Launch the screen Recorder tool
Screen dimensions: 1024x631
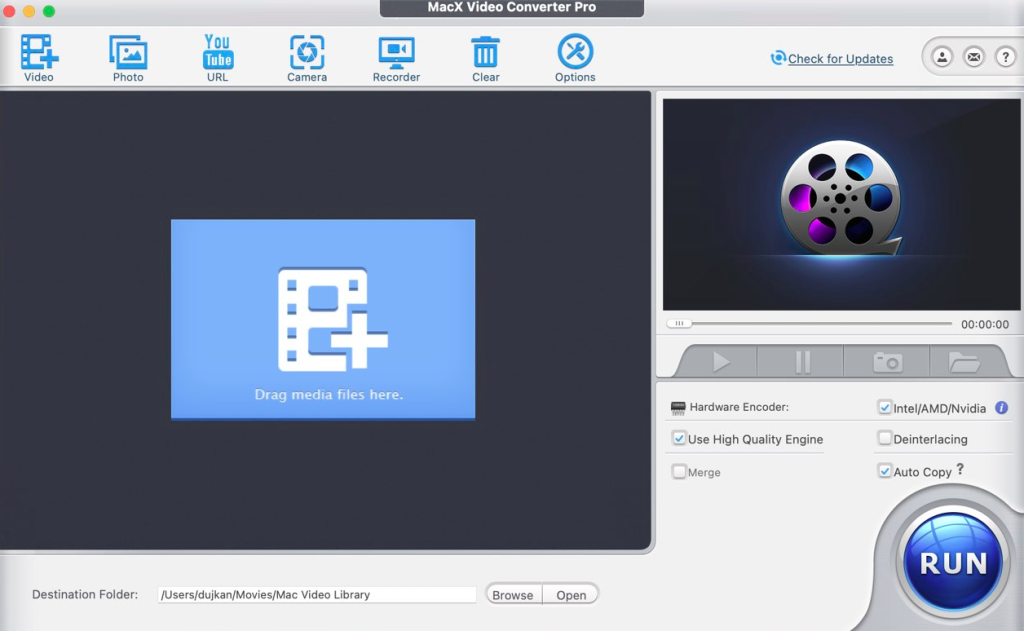click(396, 48)
